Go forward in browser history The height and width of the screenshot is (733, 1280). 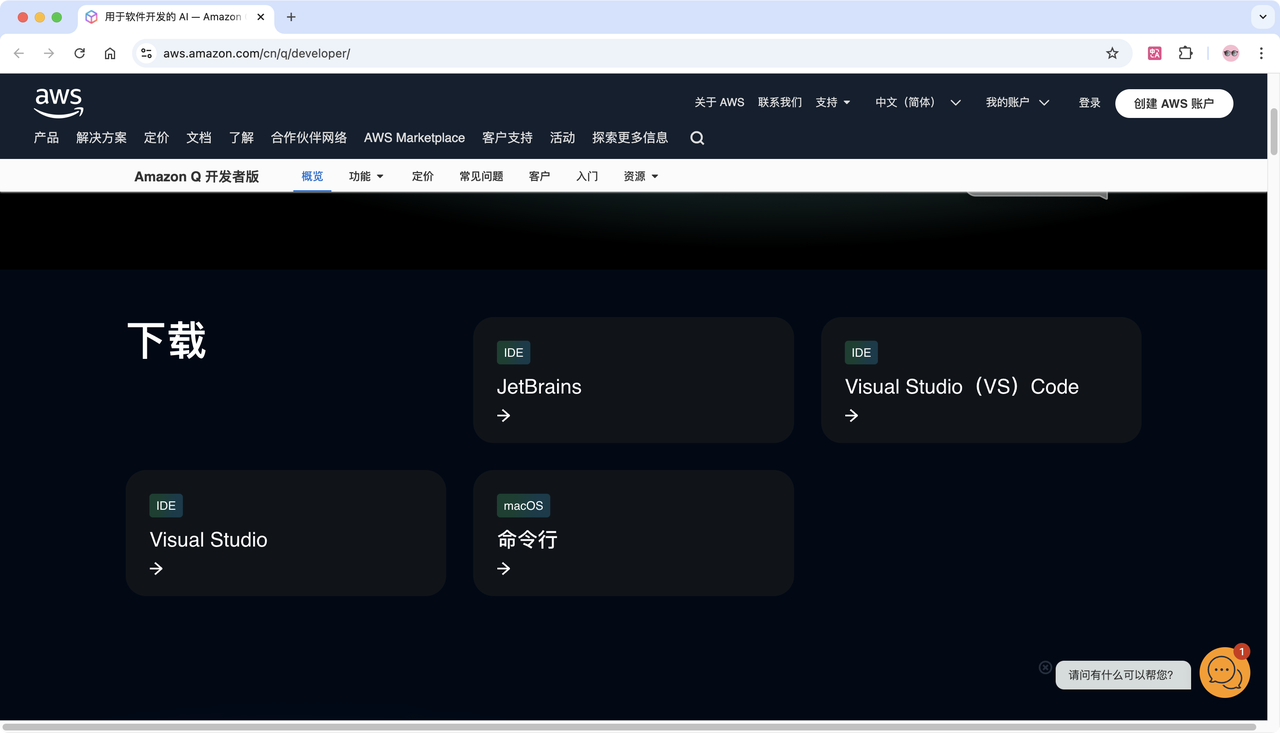pos(49,53)
